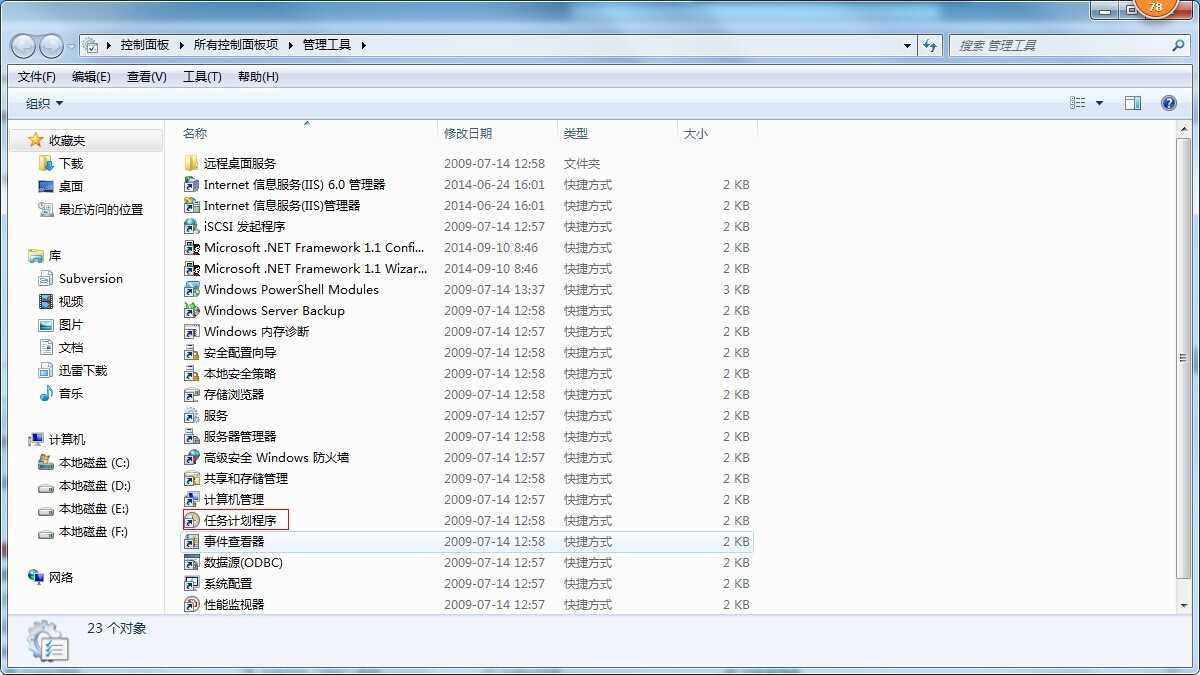Click the refresh button beside address bar

931,45
